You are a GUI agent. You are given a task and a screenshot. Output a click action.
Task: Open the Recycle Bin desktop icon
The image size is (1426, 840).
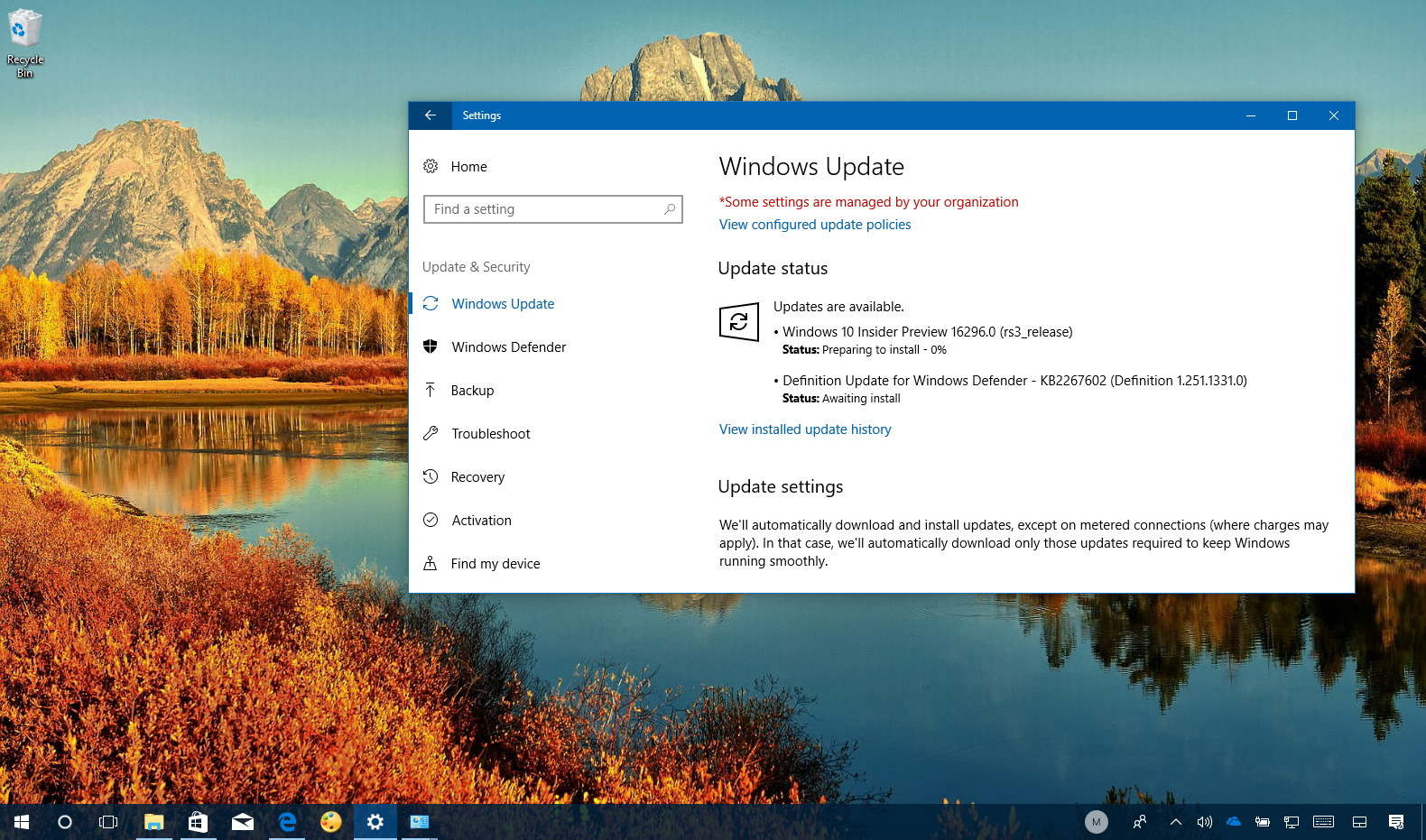pos(25,43)
